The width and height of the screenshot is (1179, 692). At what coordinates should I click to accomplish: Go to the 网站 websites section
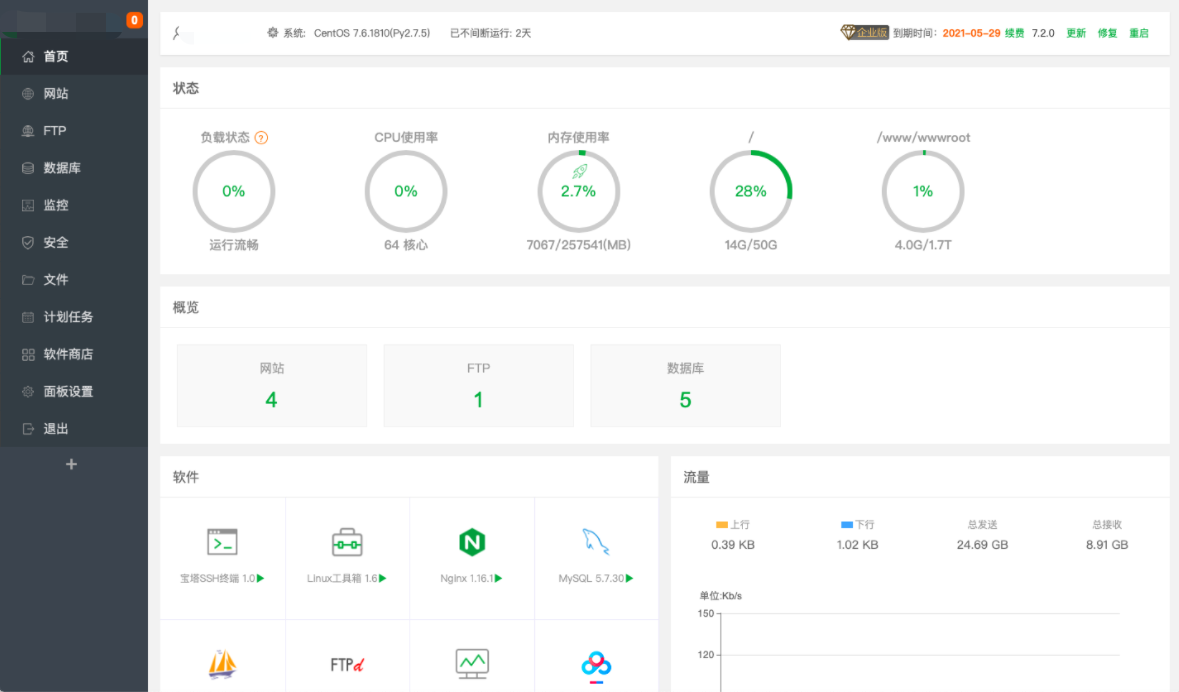pos(74,93)
